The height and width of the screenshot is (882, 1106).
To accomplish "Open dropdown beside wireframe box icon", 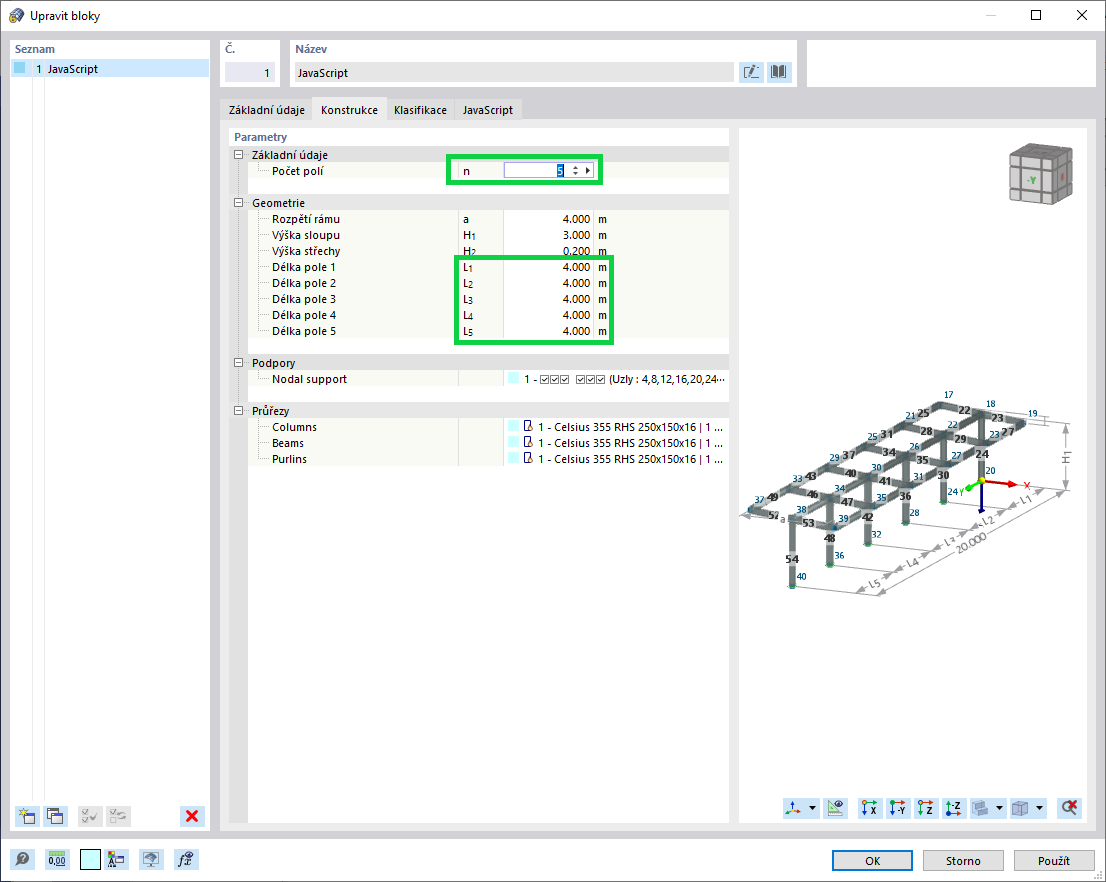I will point(1040,808).
